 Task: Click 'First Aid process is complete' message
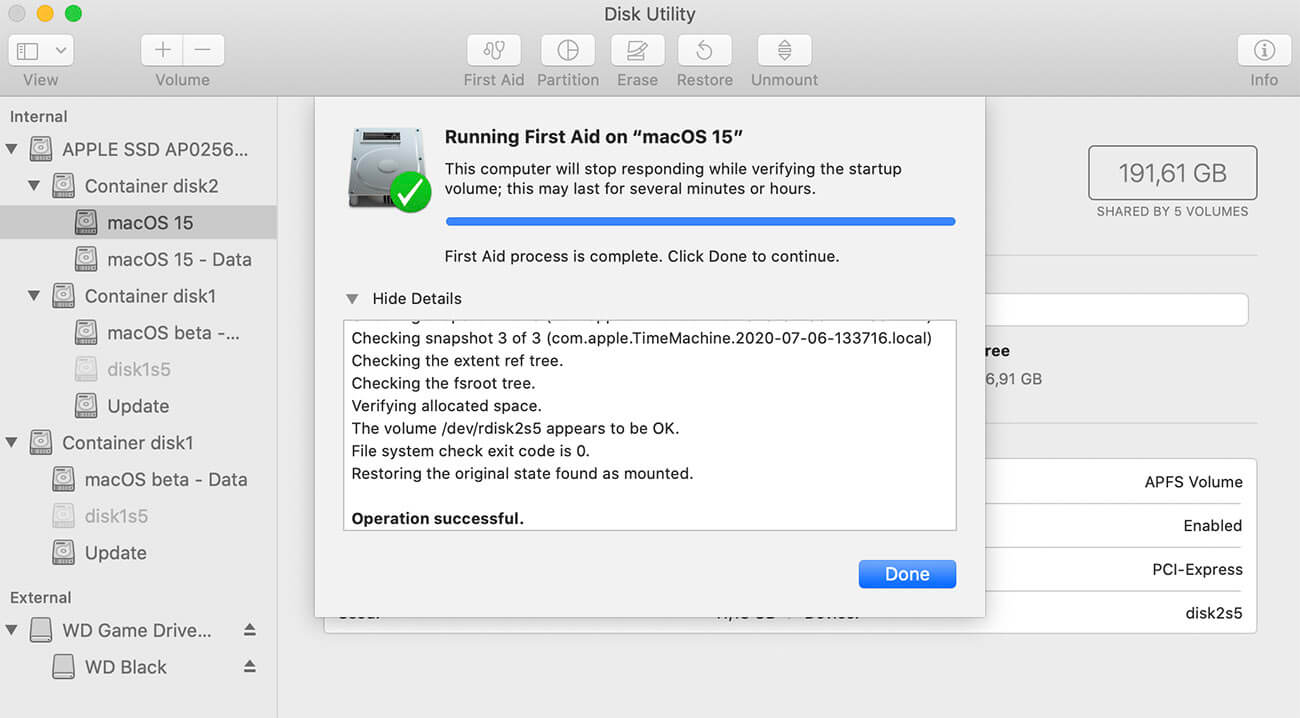tap(642, 256)
